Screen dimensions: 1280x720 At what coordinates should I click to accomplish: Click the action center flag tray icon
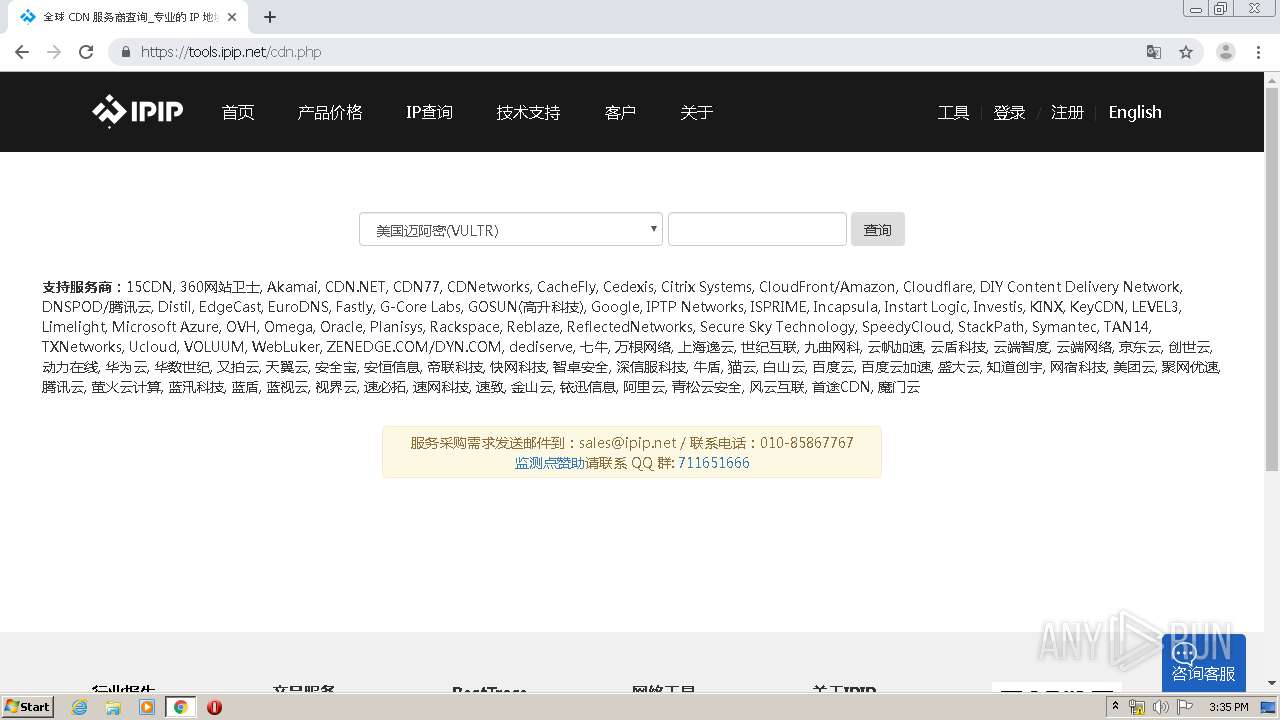[1185, 707]
